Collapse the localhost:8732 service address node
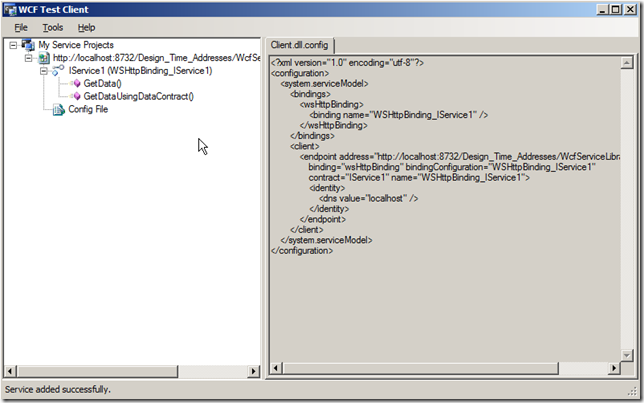Viewport: 644px width, 403px height. click(x=28, y=58)
